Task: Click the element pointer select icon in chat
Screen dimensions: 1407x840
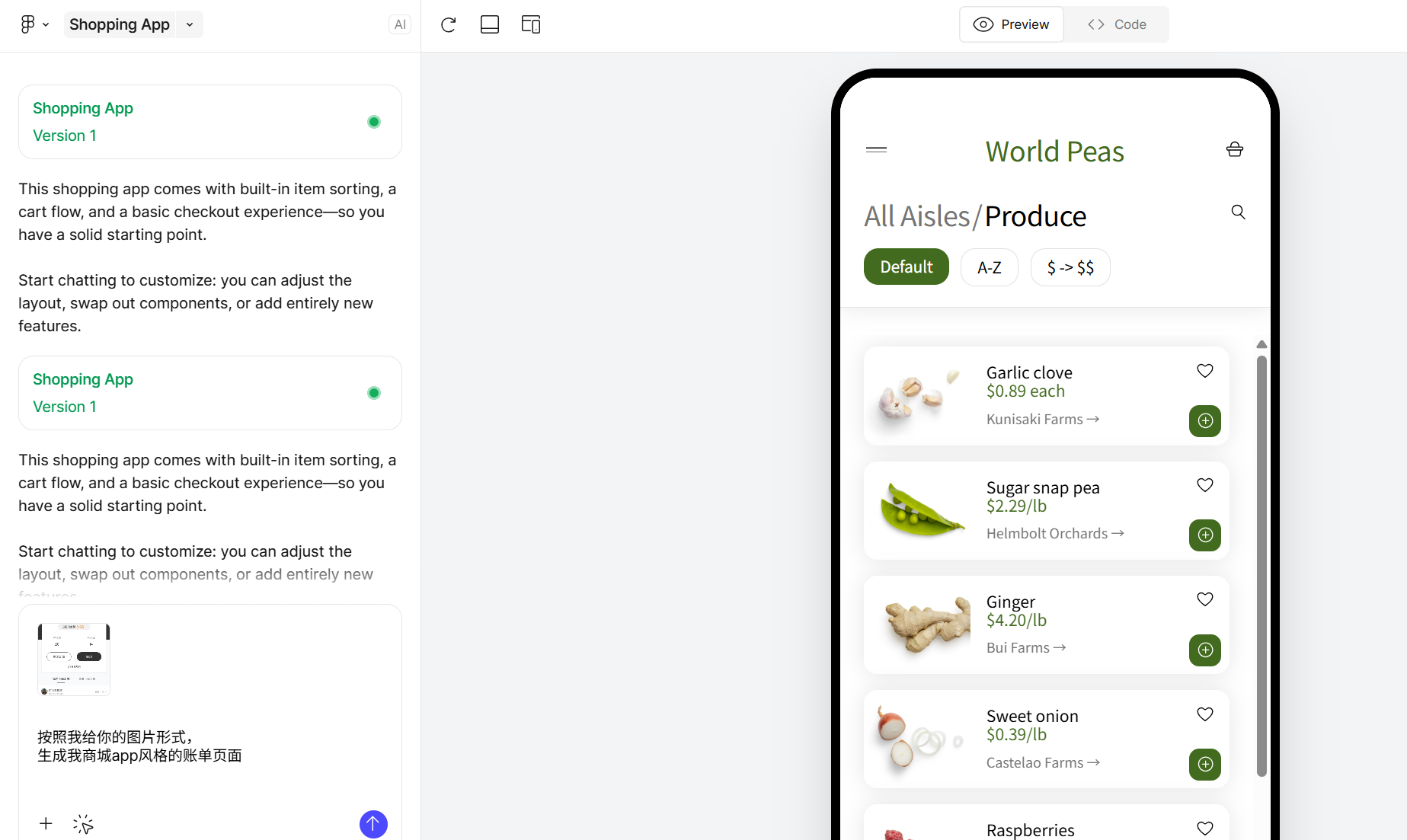Action: pyautogui.click(x=83, y=824)
